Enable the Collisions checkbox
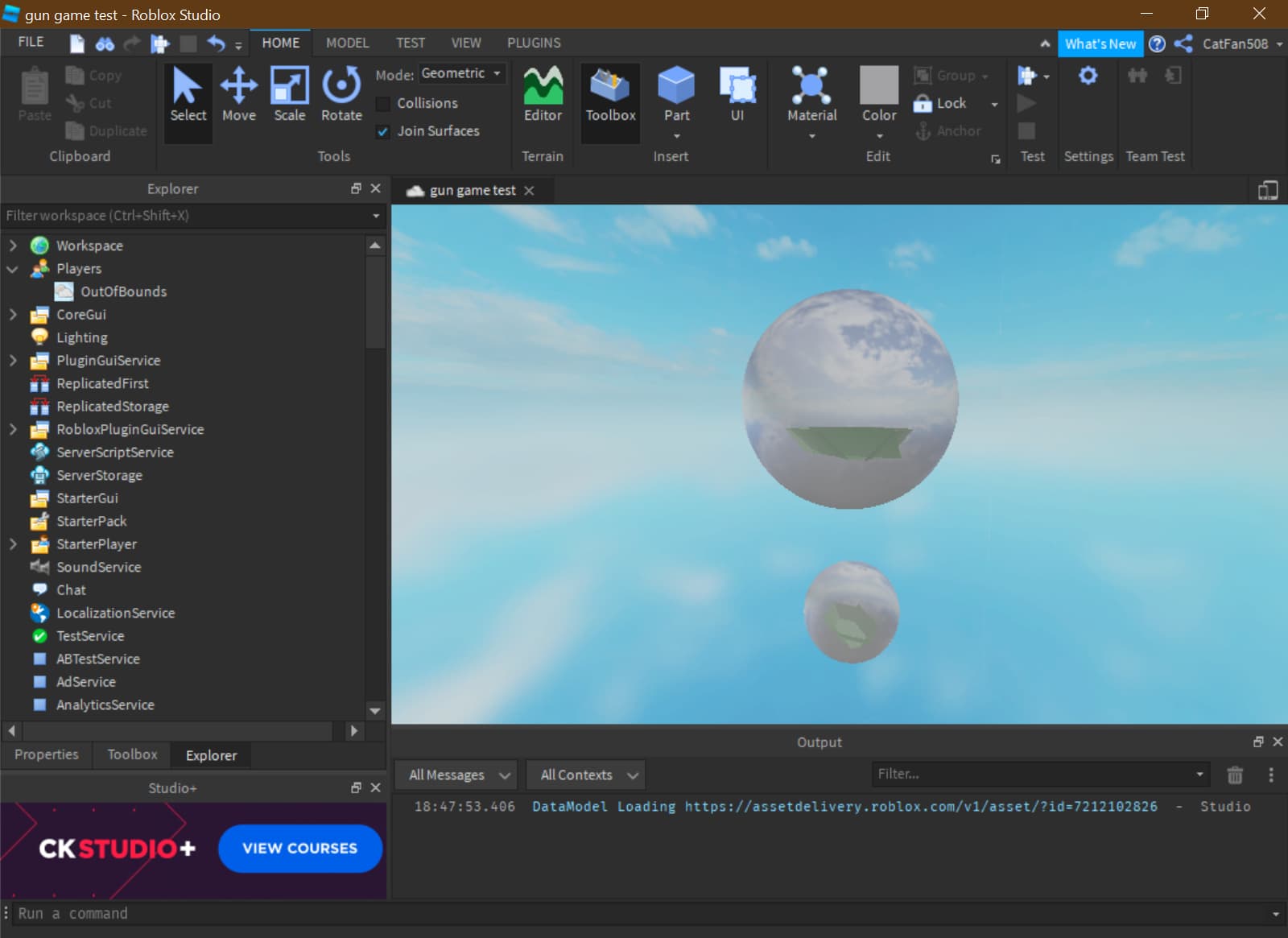This screenshot has height=938, width=1288. (x=384, y=104)
